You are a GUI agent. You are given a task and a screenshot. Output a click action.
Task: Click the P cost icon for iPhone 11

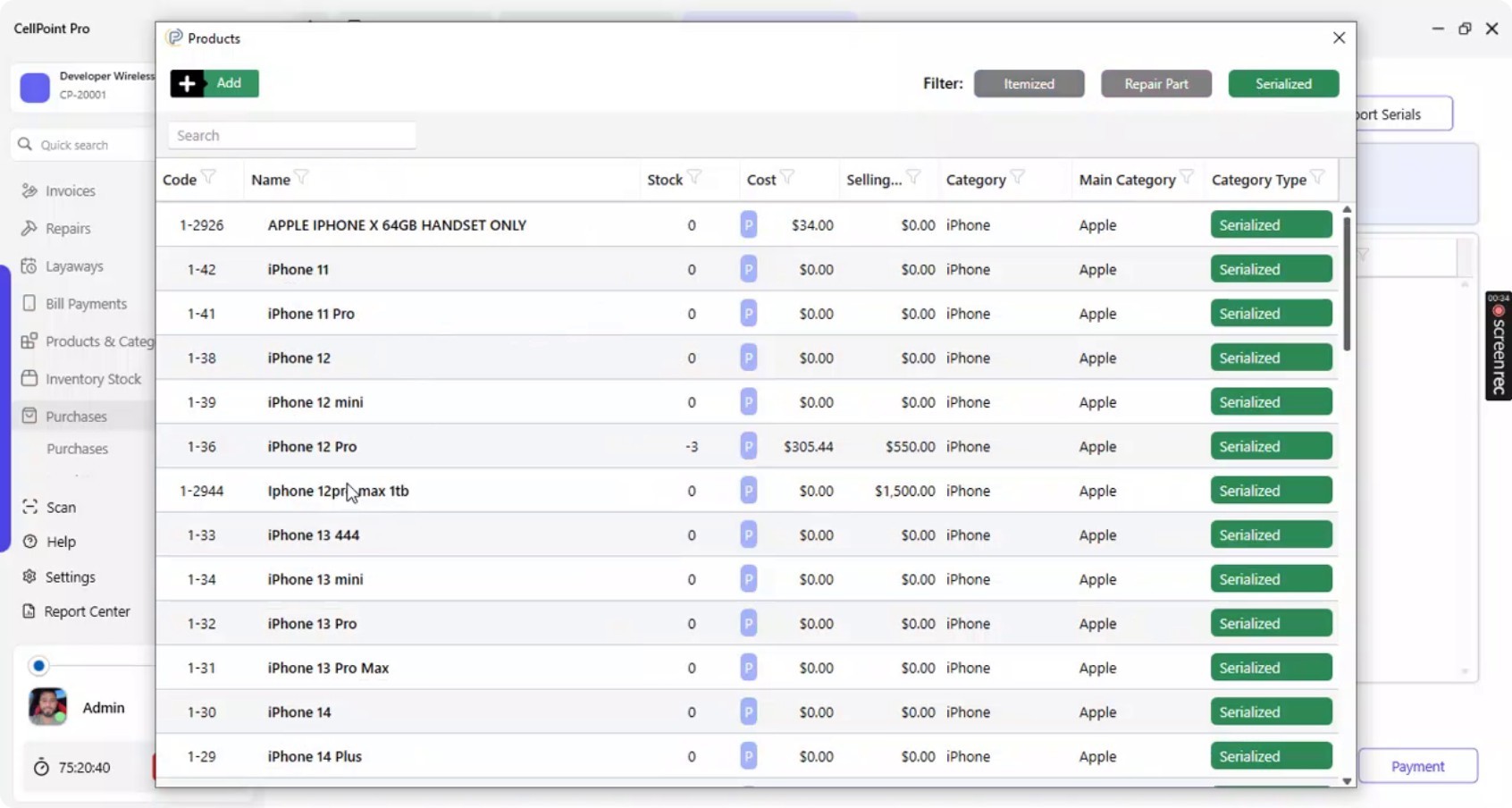pyautogui.click(x=749, y=269)
